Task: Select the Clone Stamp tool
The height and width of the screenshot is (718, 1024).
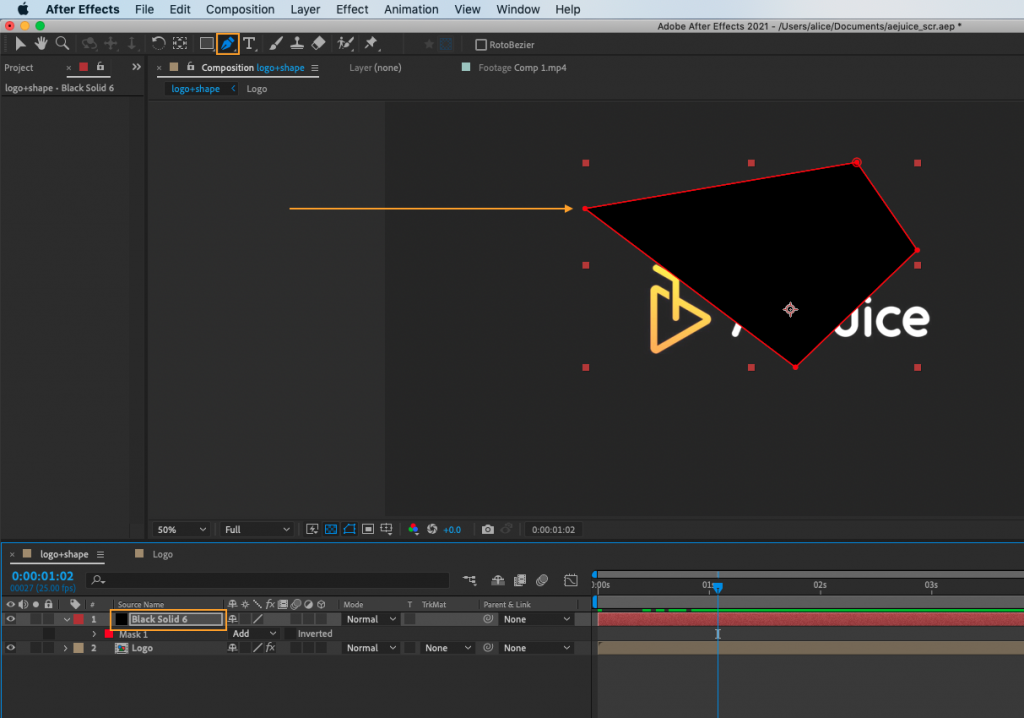Action: pyautogui.click(x=299, y=43)
